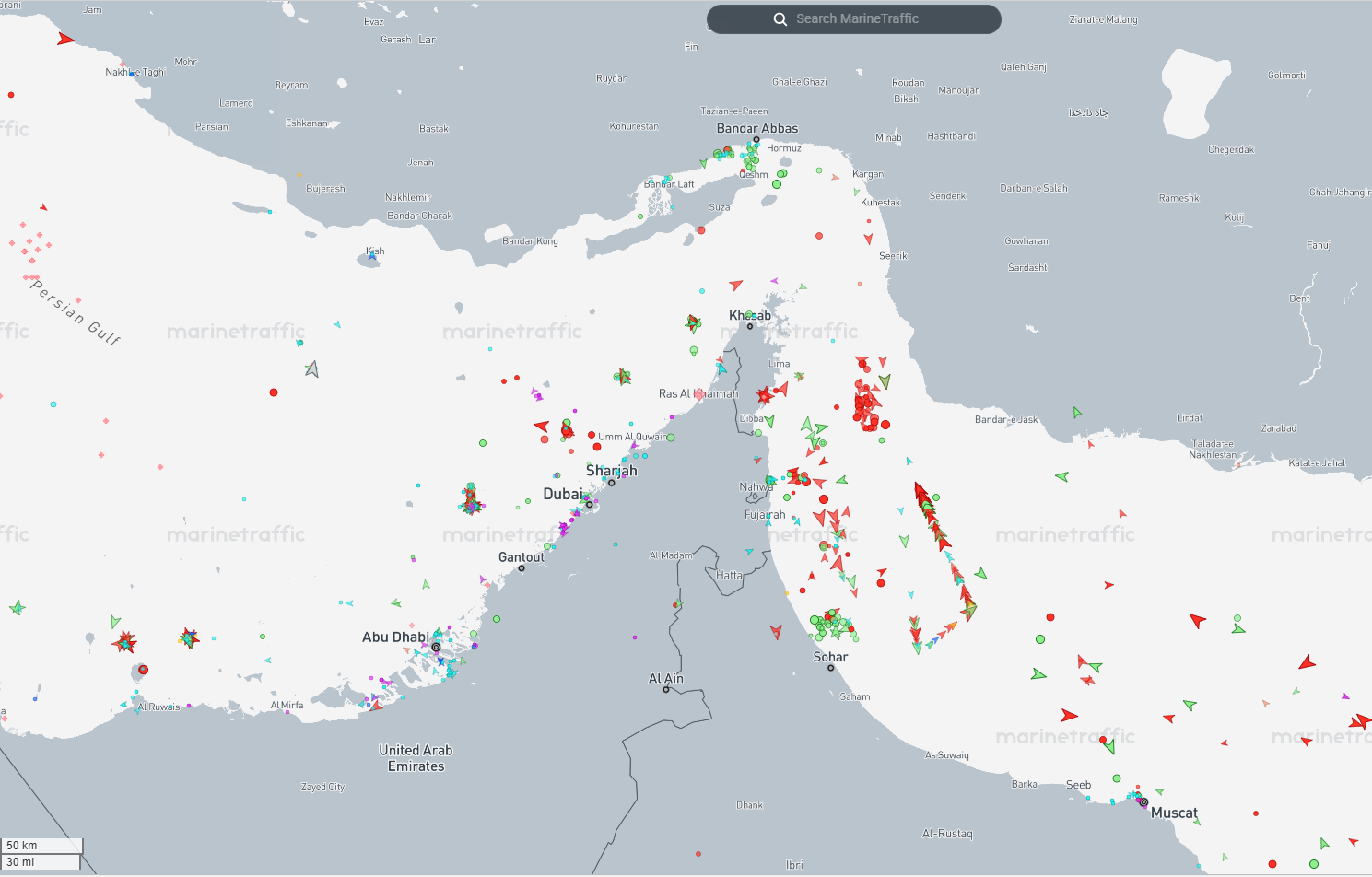Select the red circle vessel north of Al Ruwais
This screenshot has width=1372, height=877.
tap(143, 670)
